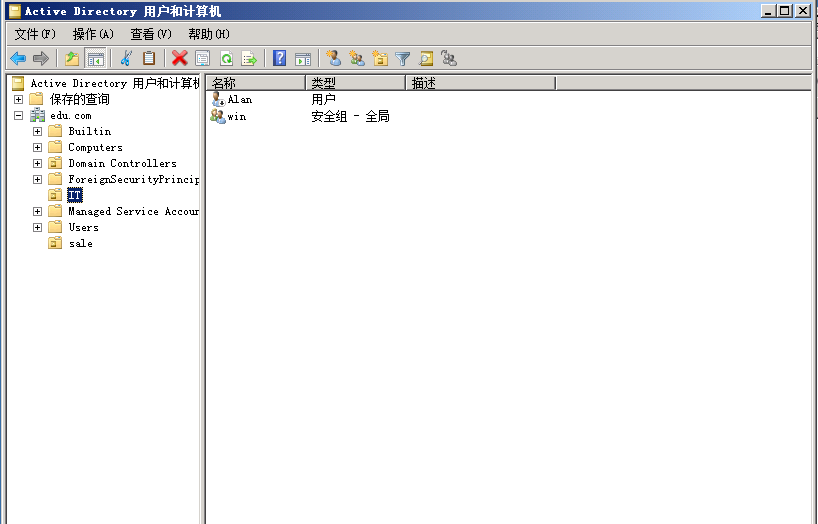Open the 操作(A) menu
Viewport: 818px width, 524px height.
pyautogui.click(x=93, y=34)
